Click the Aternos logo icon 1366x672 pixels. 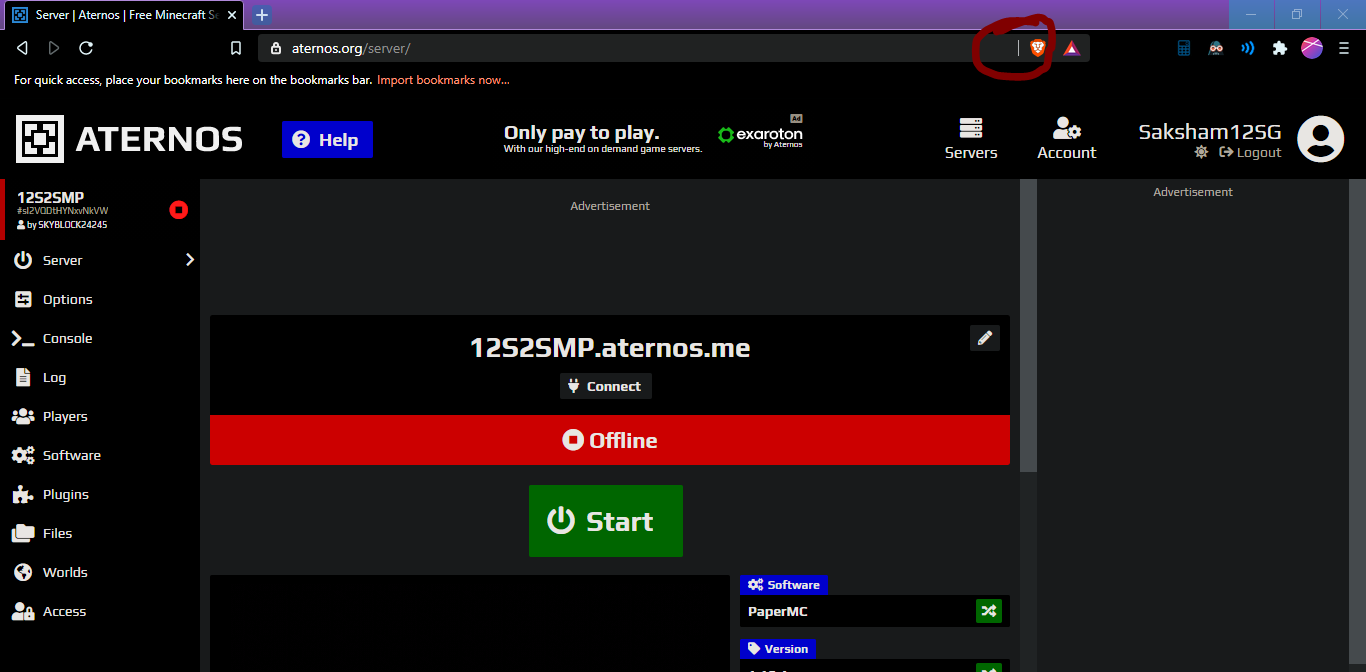40,139
